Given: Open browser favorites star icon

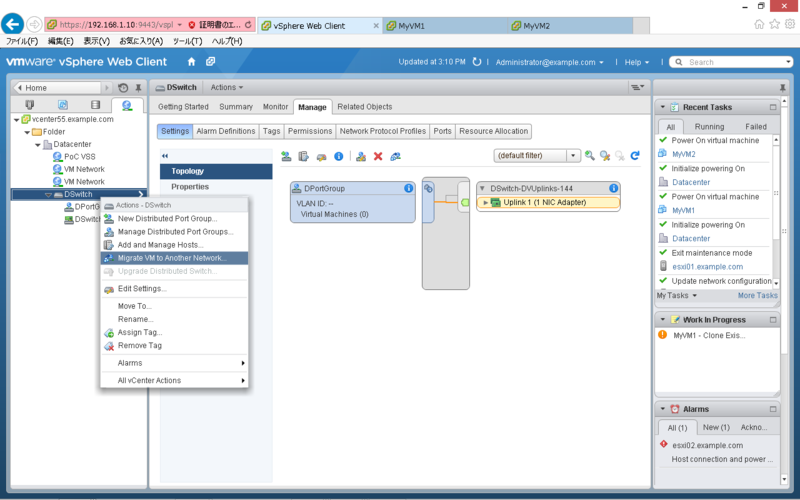Looking at the screenshot, I should coord(774,24).
